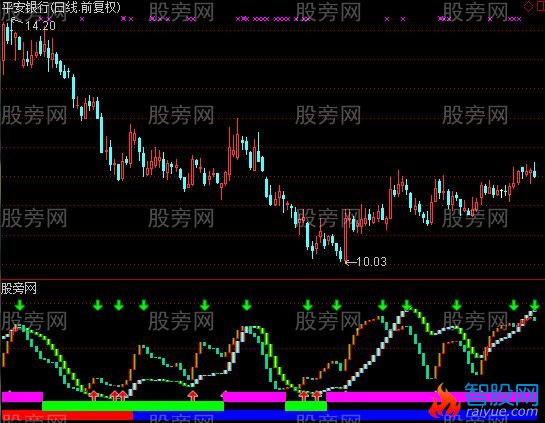Click the red diamond icon in chart corner
This screenshot has height=423, width=545.
pyautogui.click(x=528, y=6)
